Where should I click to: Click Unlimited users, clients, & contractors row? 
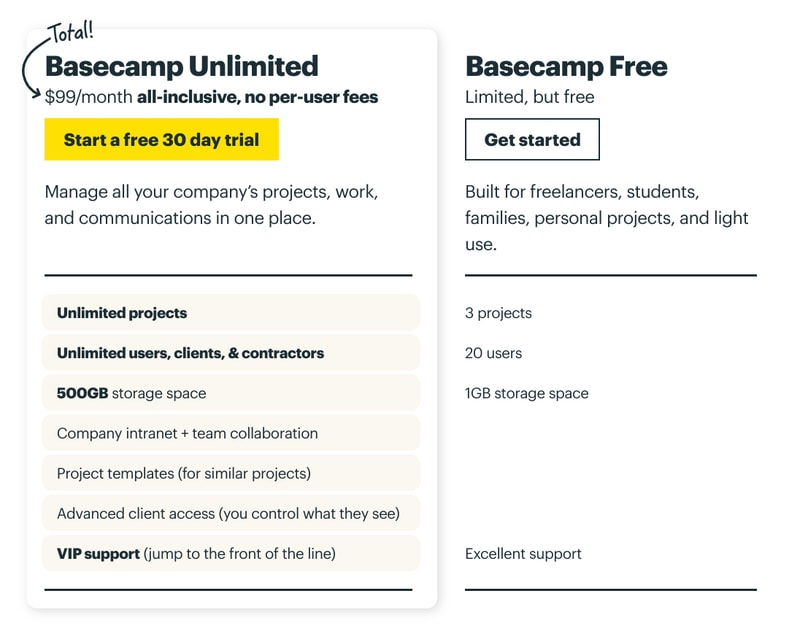coord(230,353)
